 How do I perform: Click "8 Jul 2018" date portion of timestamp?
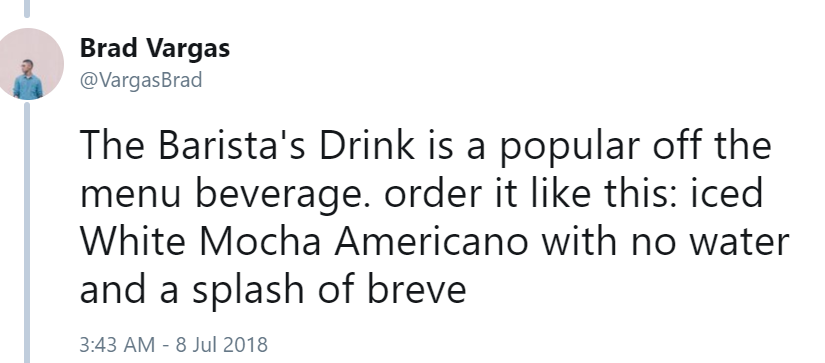[222, 345]
